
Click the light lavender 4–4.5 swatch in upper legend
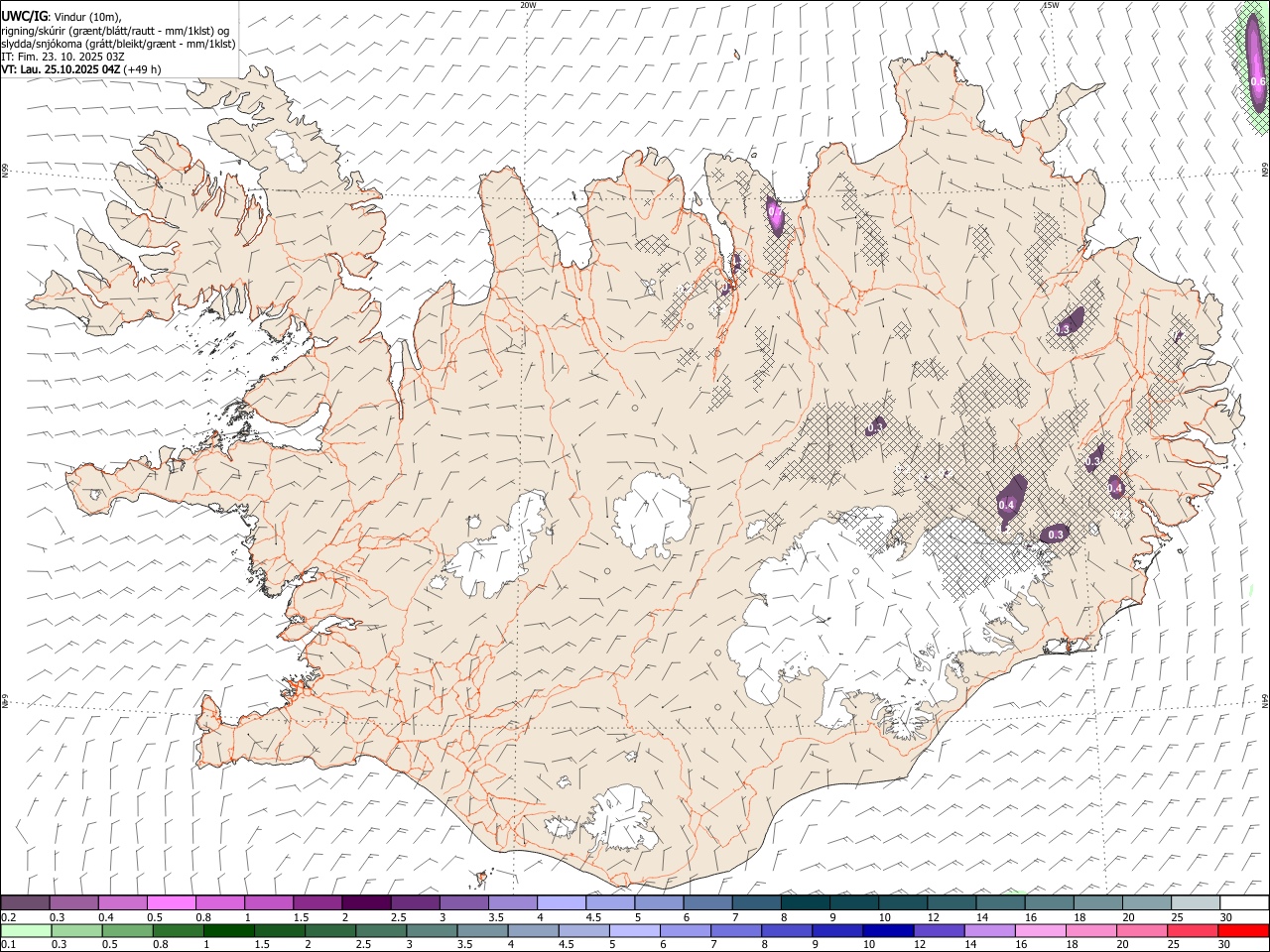[562, 903]
